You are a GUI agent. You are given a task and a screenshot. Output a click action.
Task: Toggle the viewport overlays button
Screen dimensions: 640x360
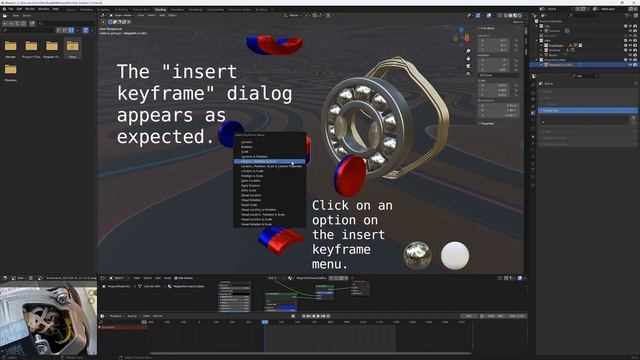click(489, 16)
